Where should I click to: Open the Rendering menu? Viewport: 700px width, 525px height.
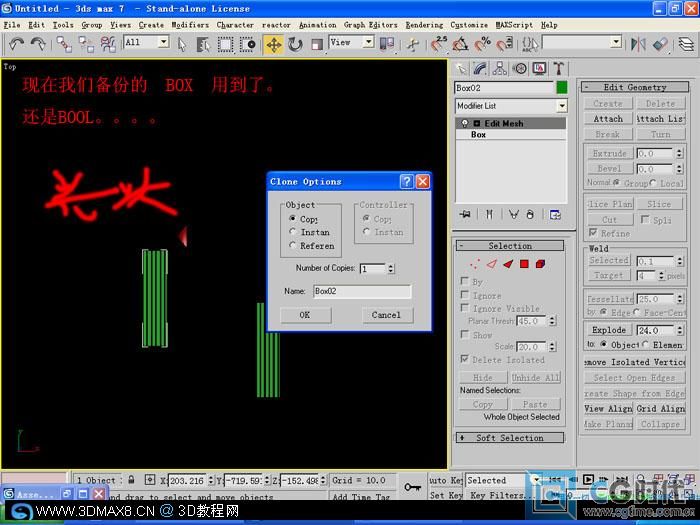(x=424, y=25)
